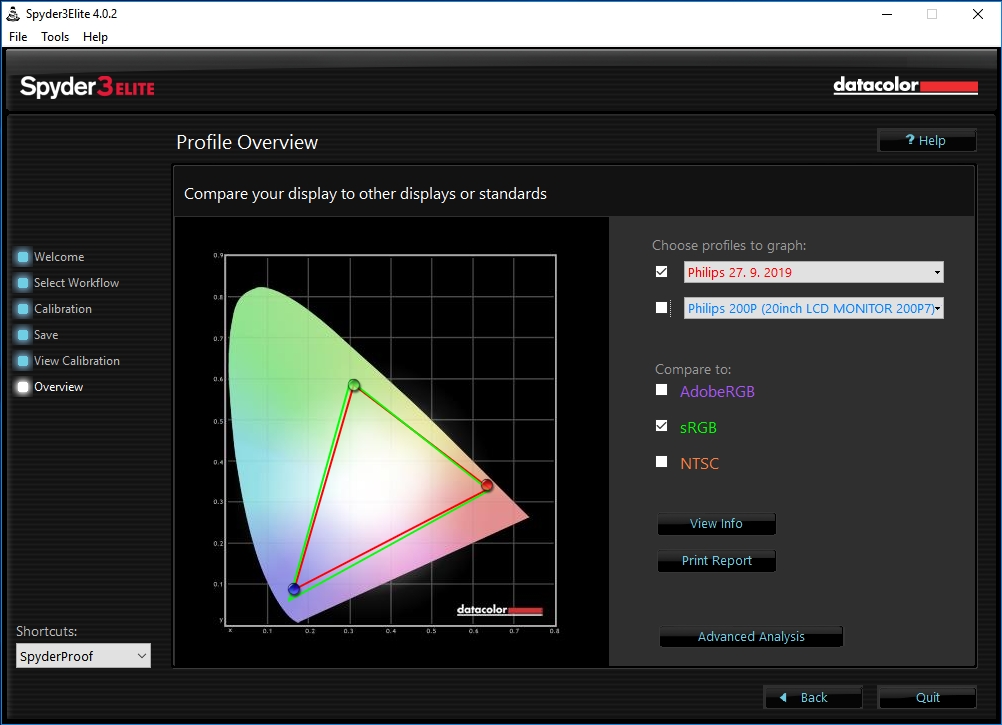Click the blue primary marker on gamut chart
Viewport: 1002px width, 725px height.
pyautogui.click(x=294, y=590)
